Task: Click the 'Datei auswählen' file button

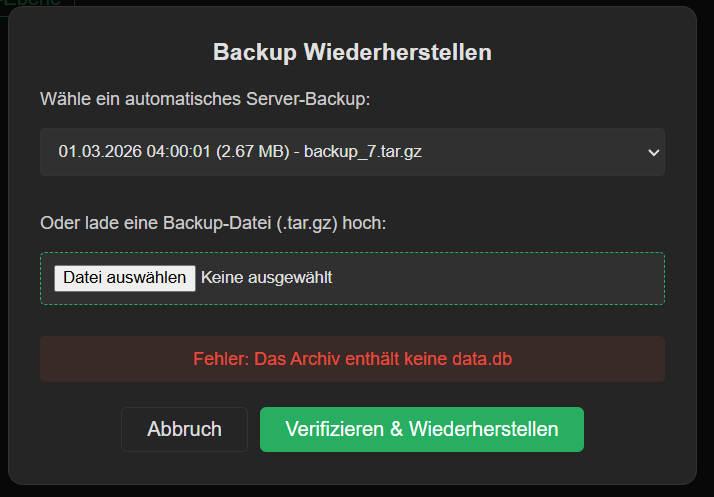Action: pos(125,278)
